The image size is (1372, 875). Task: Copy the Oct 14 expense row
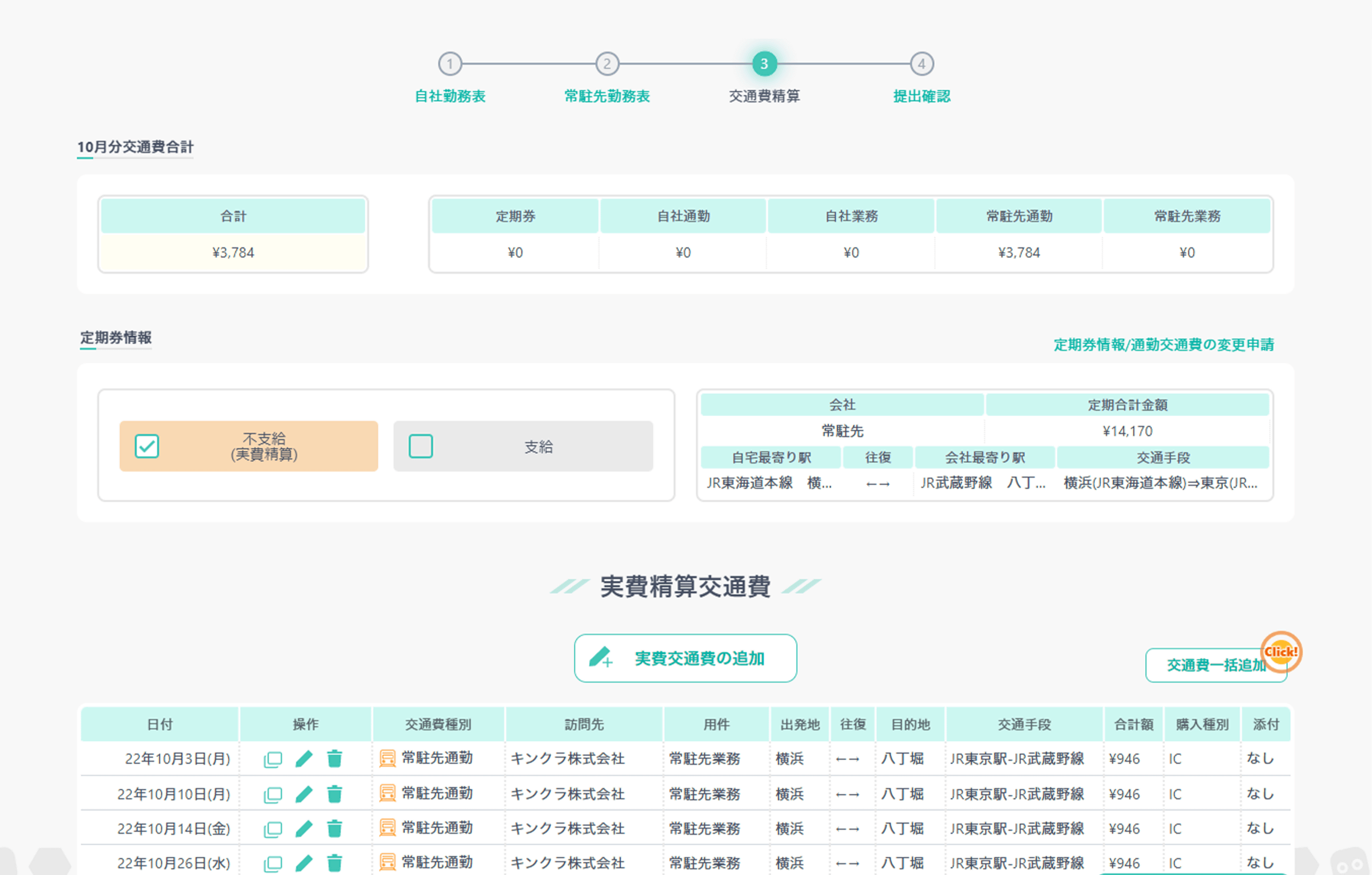(273, 829)
